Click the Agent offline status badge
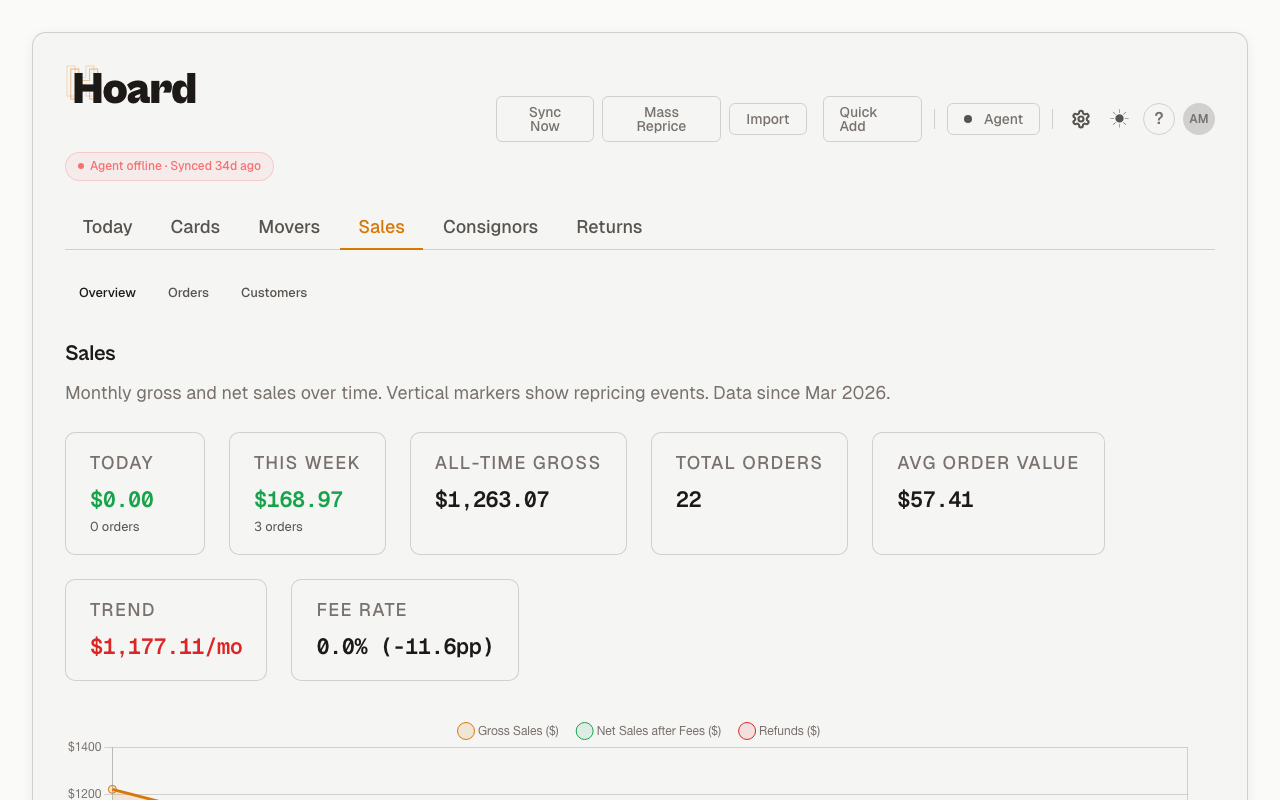1280x800 pixels. pyautogui.click(x=169, y=166)
